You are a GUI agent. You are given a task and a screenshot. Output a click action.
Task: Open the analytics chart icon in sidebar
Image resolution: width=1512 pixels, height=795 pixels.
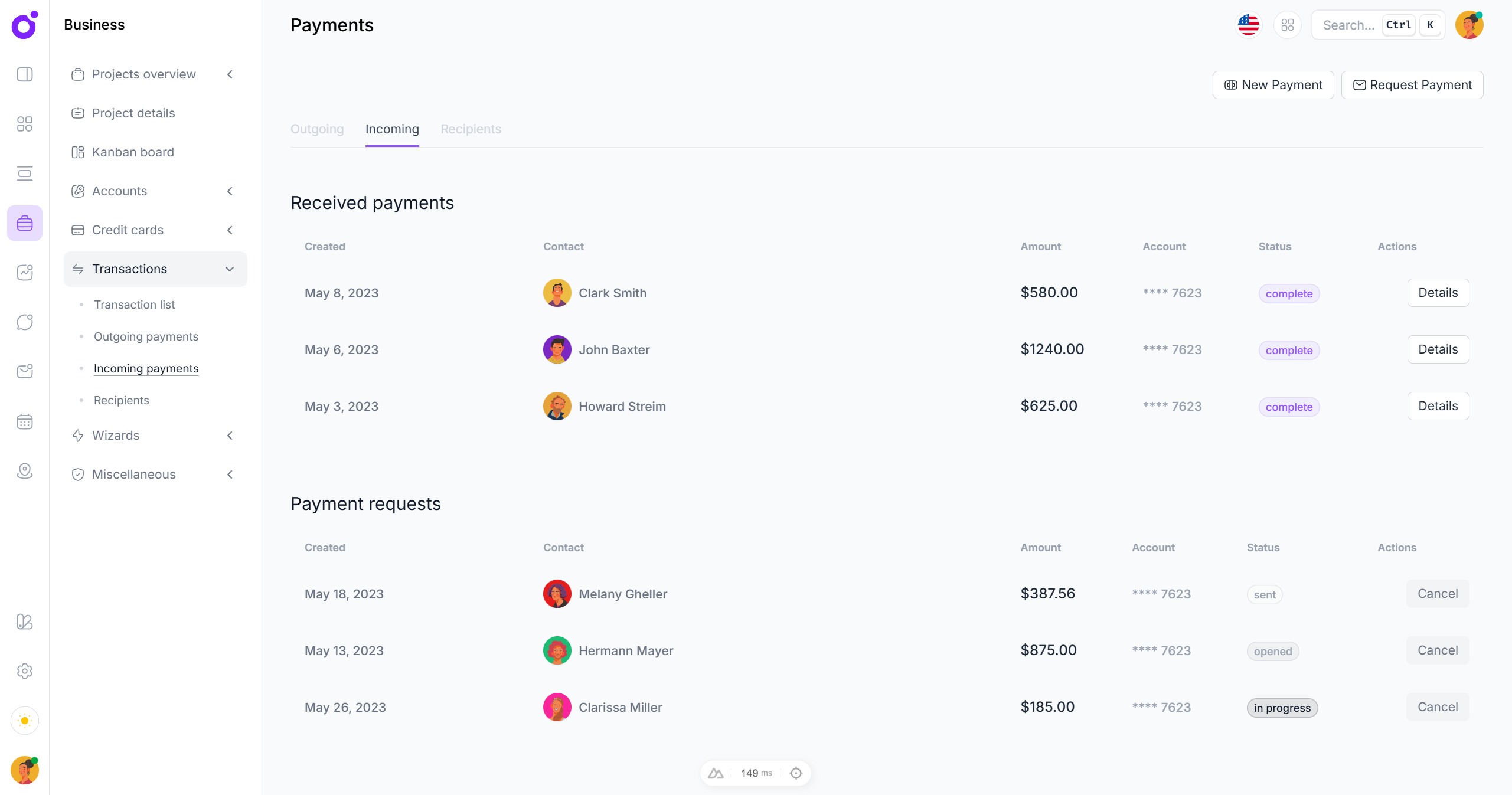coord(25,272)
